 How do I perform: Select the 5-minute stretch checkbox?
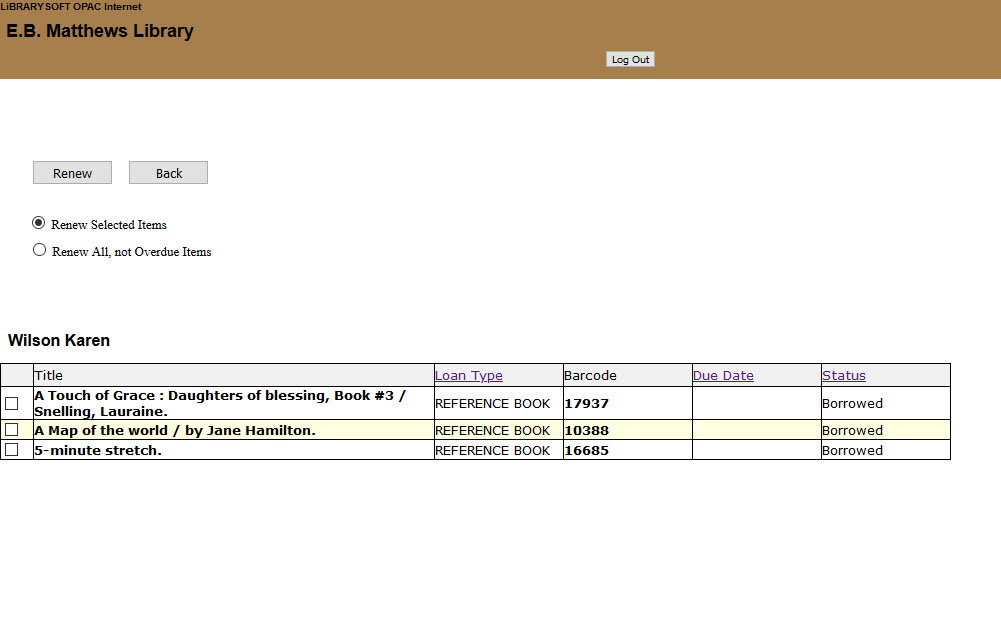point(12,450)
